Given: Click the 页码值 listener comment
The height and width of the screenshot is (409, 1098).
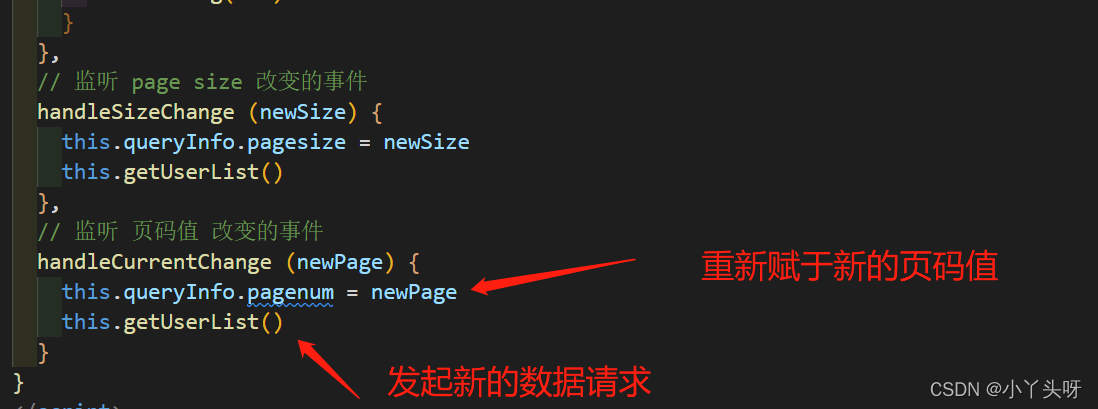Looking at the screenshot, I should (180, 232).
